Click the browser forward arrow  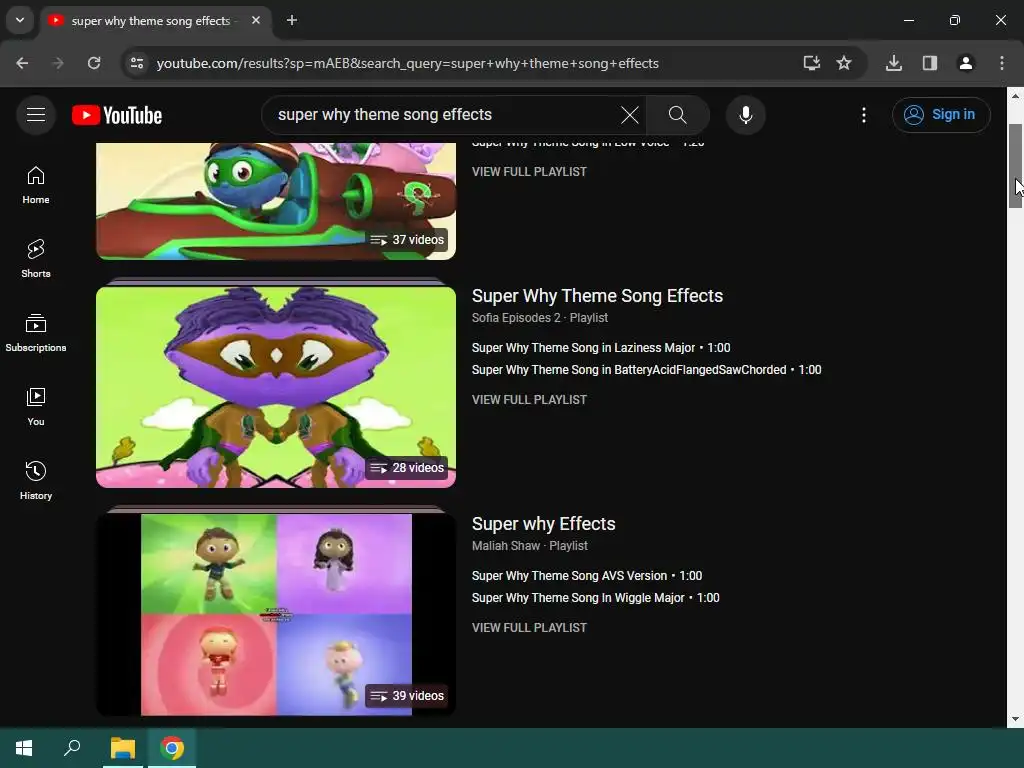click(x=58, y=63)
